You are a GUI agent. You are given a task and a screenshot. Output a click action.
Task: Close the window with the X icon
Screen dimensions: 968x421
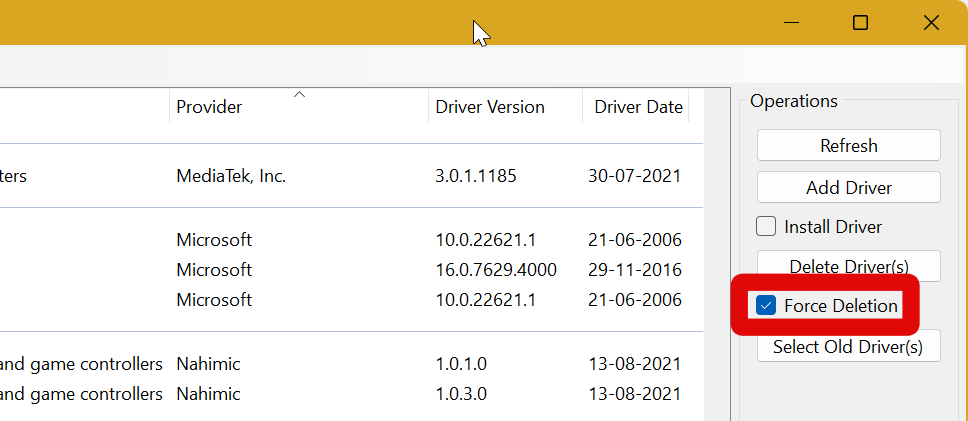pyautogui.click(x=932, y=23)
